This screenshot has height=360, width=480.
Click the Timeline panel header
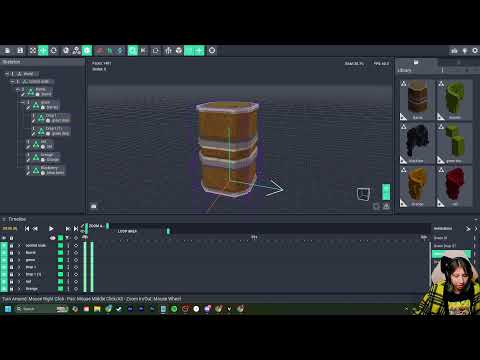(17, 219)
